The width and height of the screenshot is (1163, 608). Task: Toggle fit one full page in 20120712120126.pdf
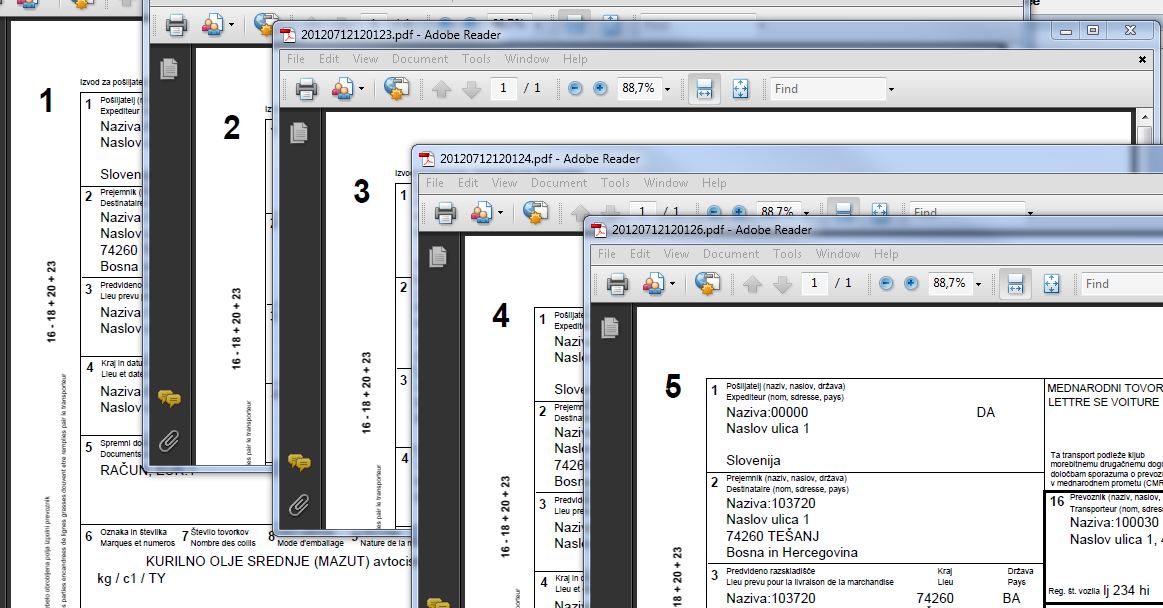(x=1051, y=283)
